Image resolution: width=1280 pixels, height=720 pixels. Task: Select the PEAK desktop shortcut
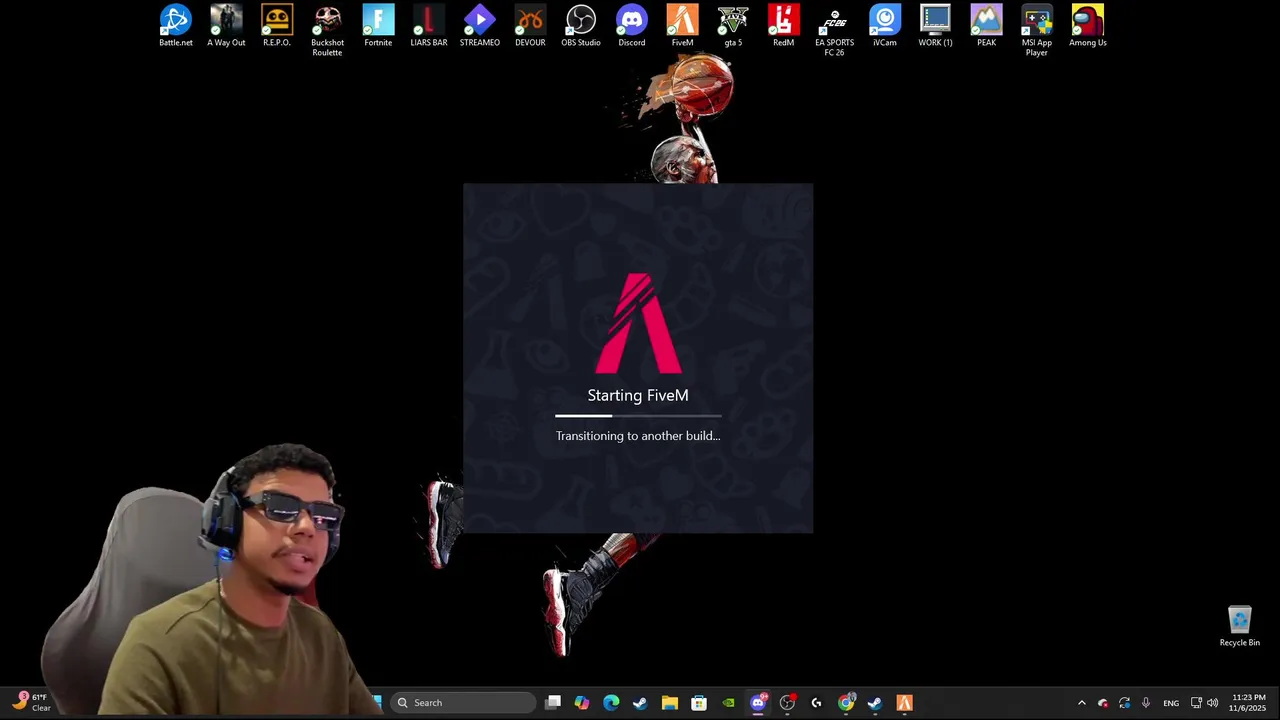pyautogui.click(x=986, y=26)
